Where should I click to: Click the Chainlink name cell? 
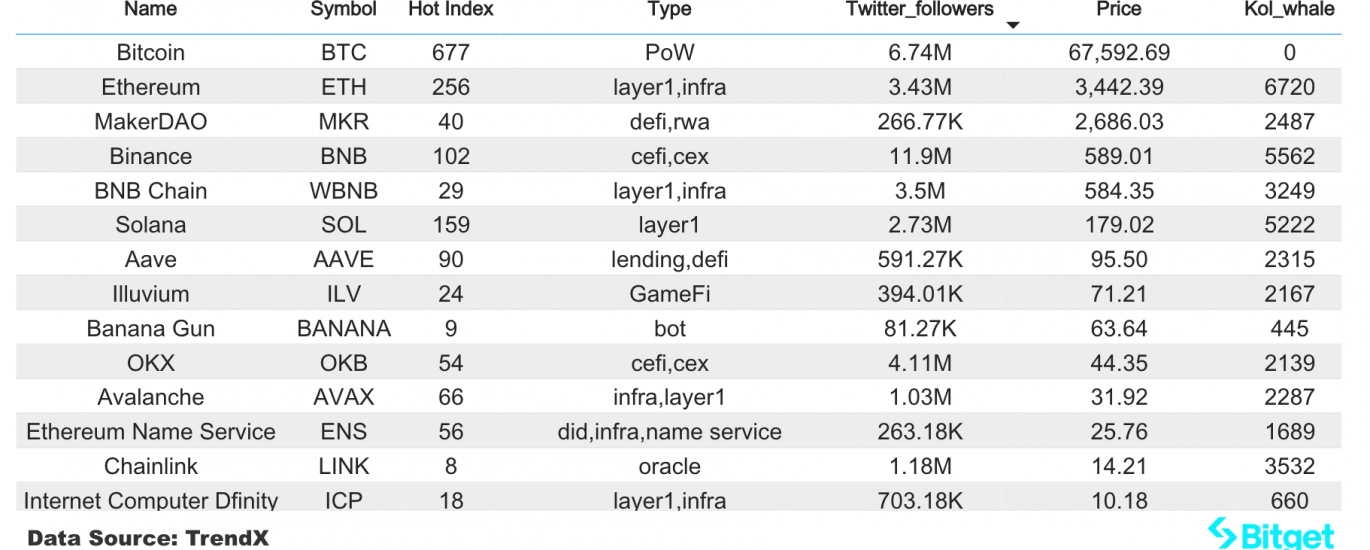(151, 467)
